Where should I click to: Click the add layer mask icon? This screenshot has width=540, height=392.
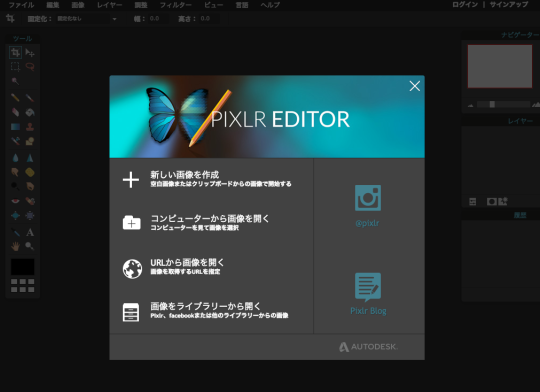click(x=491, y=202)
